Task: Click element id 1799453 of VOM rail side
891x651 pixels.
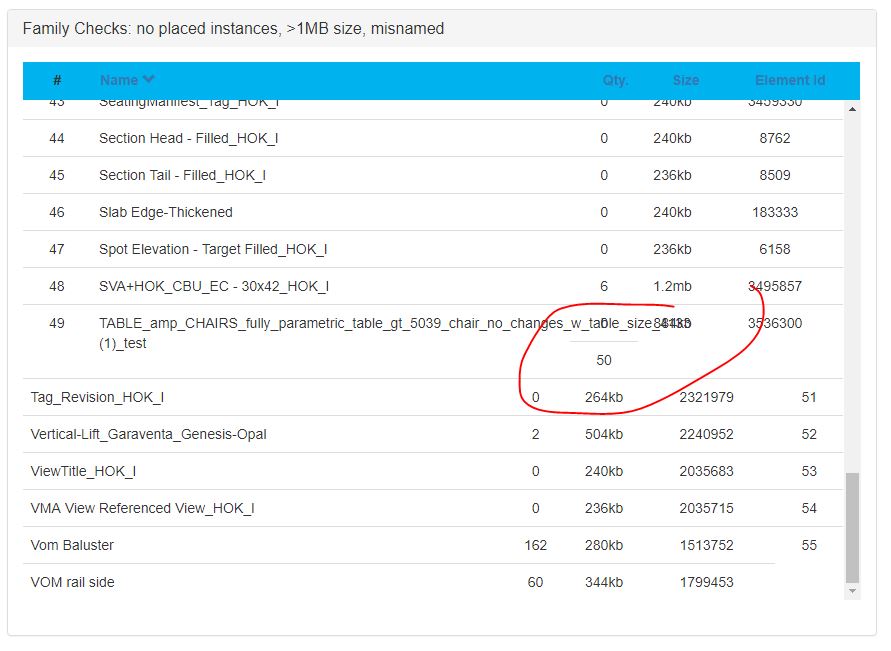Action: coord(706,582)
